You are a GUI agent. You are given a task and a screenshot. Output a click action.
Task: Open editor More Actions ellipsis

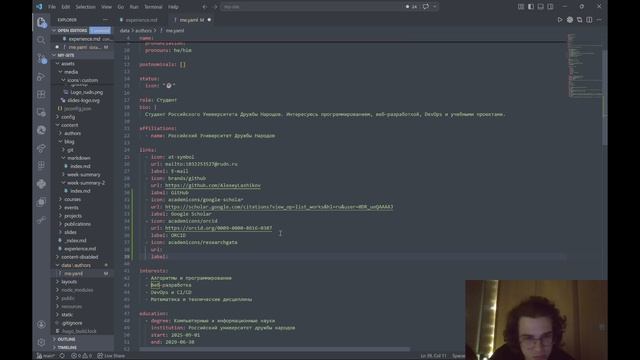(599, 20)
